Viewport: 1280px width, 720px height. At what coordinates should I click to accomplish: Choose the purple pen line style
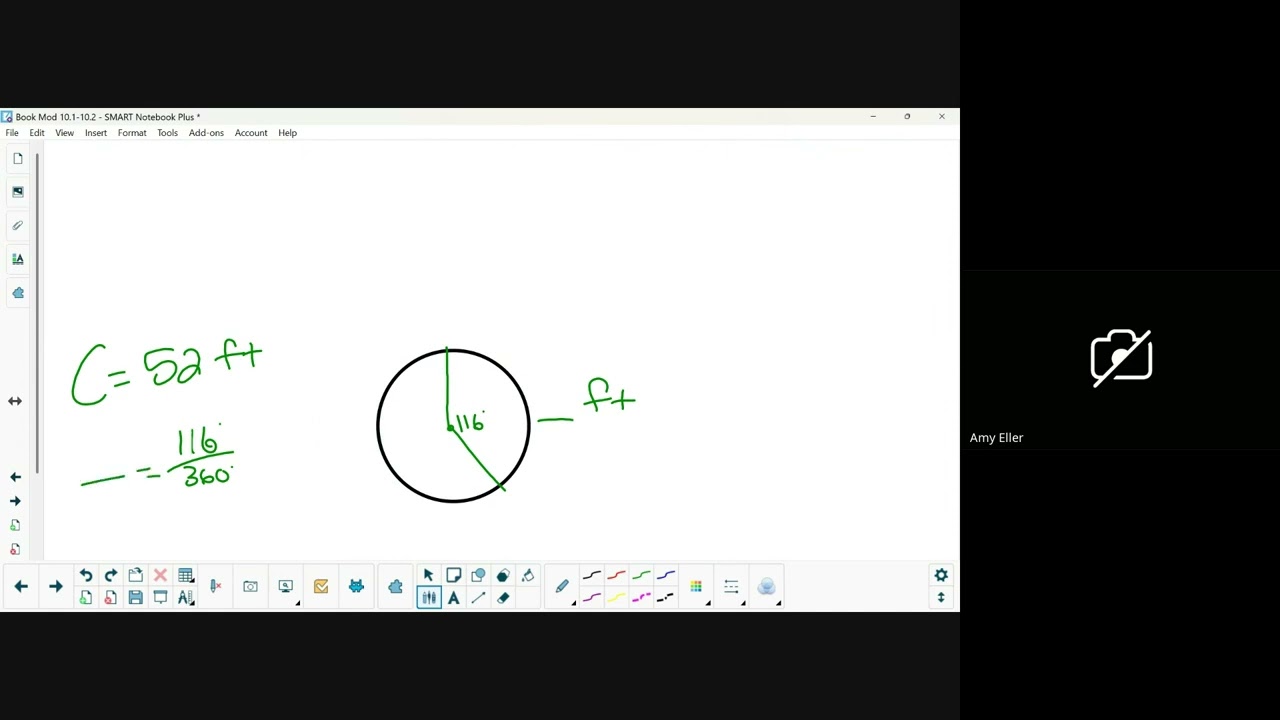[x=592, y=598]
